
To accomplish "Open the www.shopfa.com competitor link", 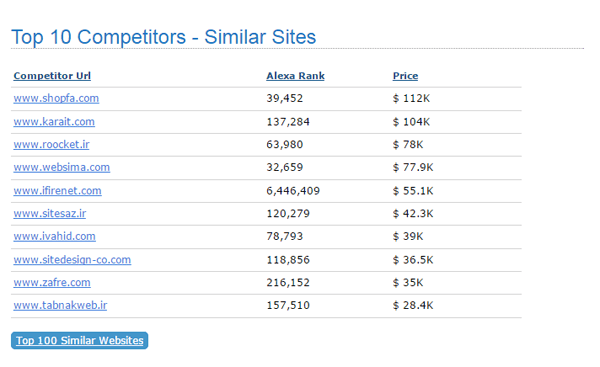I will click(56, 98).
